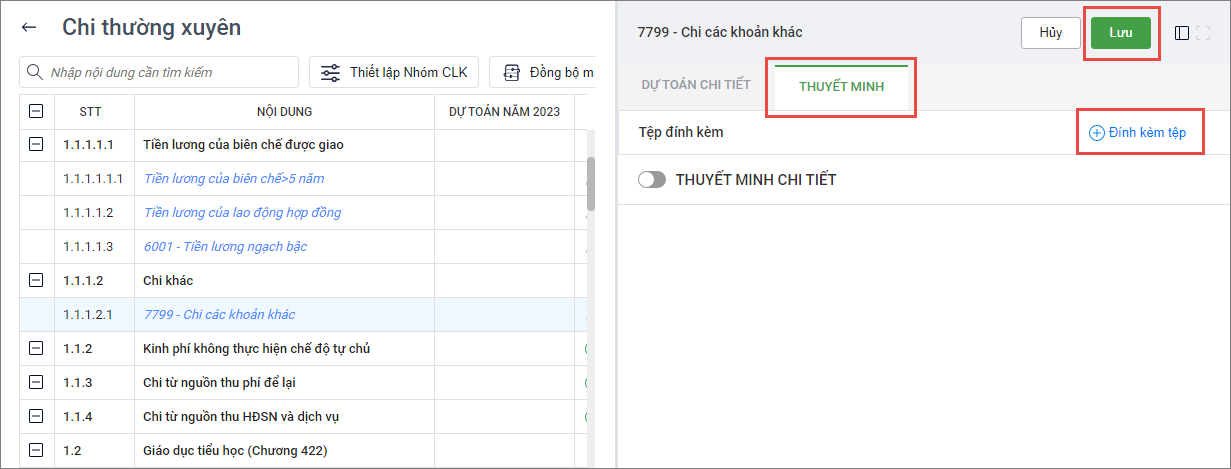
Task: Collapse row 1.1.2 Kinh phí không thực hiện
Action: [x=37, y=349]
